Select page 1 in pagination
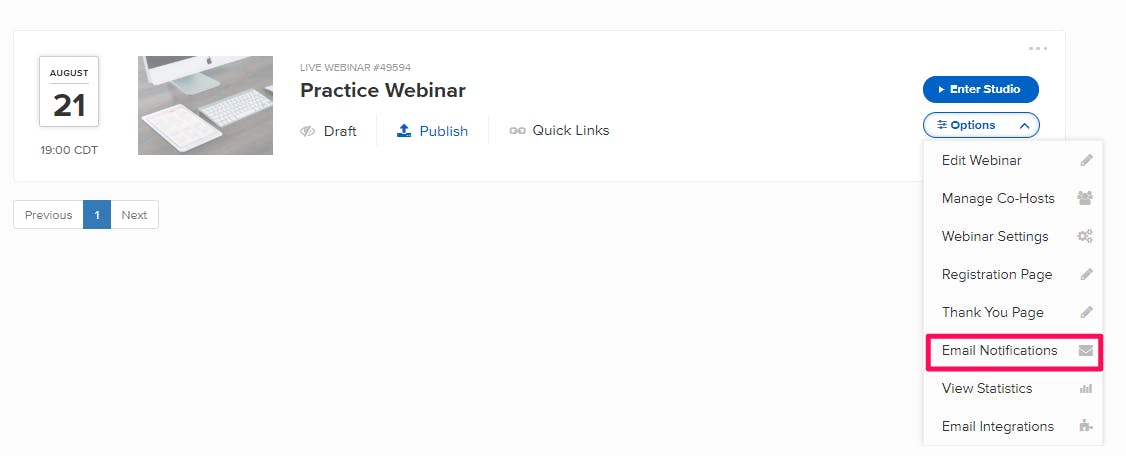 97,215
